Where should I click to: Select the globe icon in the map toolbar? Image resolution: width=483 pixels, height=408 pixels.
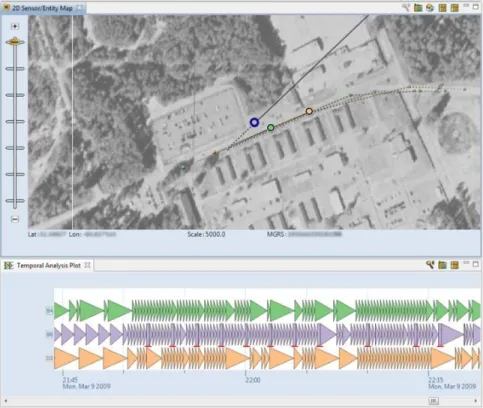[430, 7]
